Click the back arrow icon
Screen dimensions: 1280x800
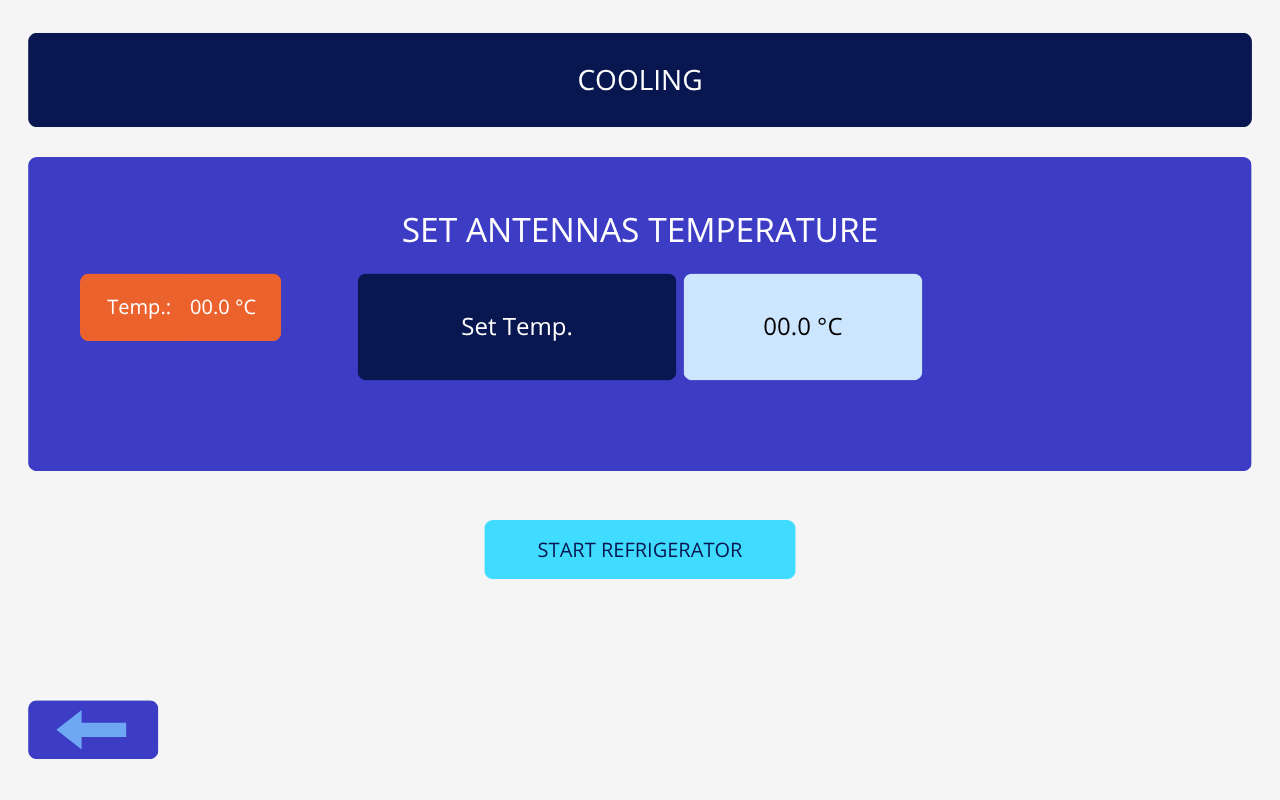click(x=92, y=730)
